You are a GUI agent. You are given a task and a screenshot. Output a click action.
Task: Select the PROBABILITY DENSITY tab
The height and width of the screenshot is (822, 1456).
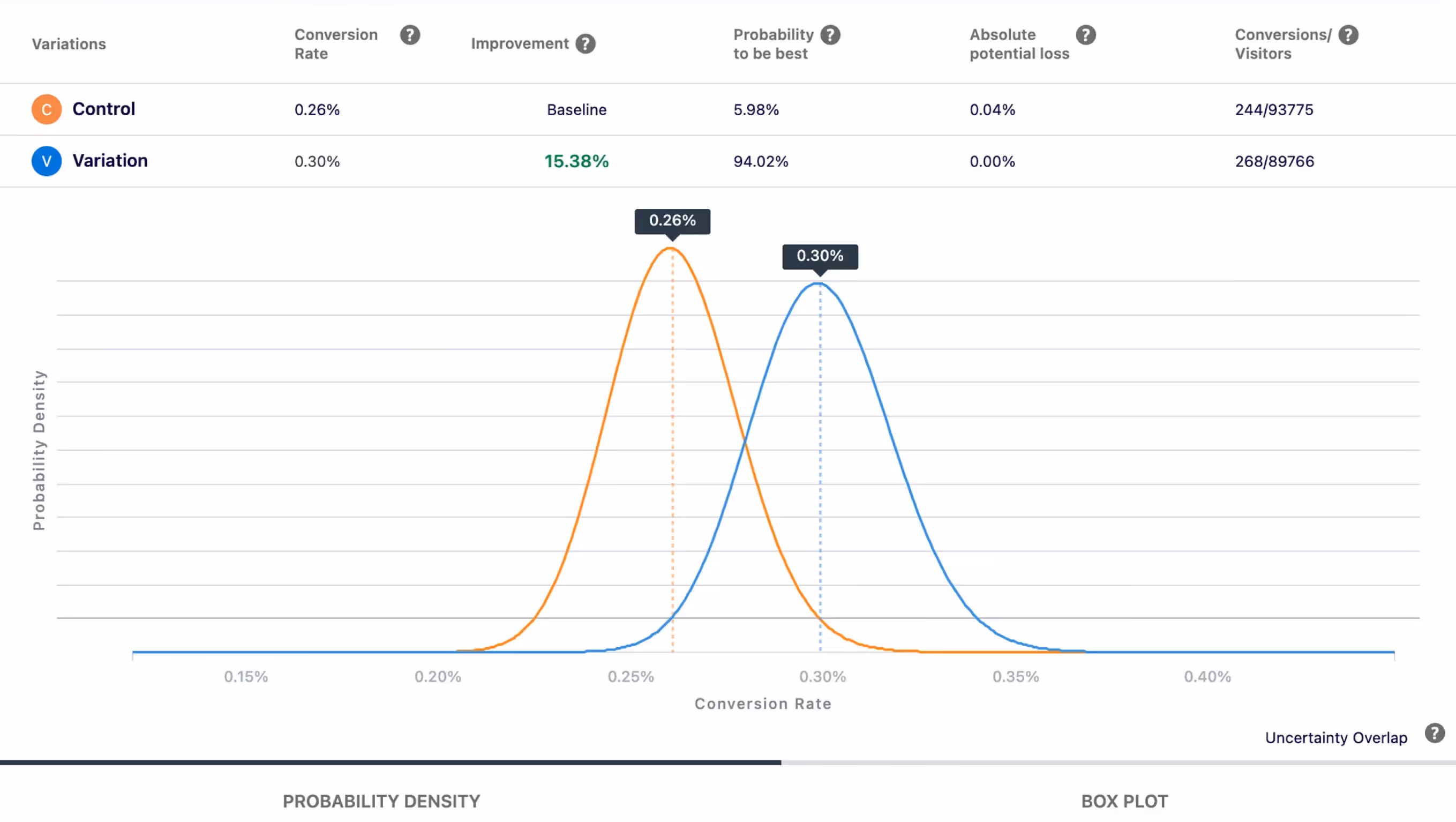coord(381,801)
